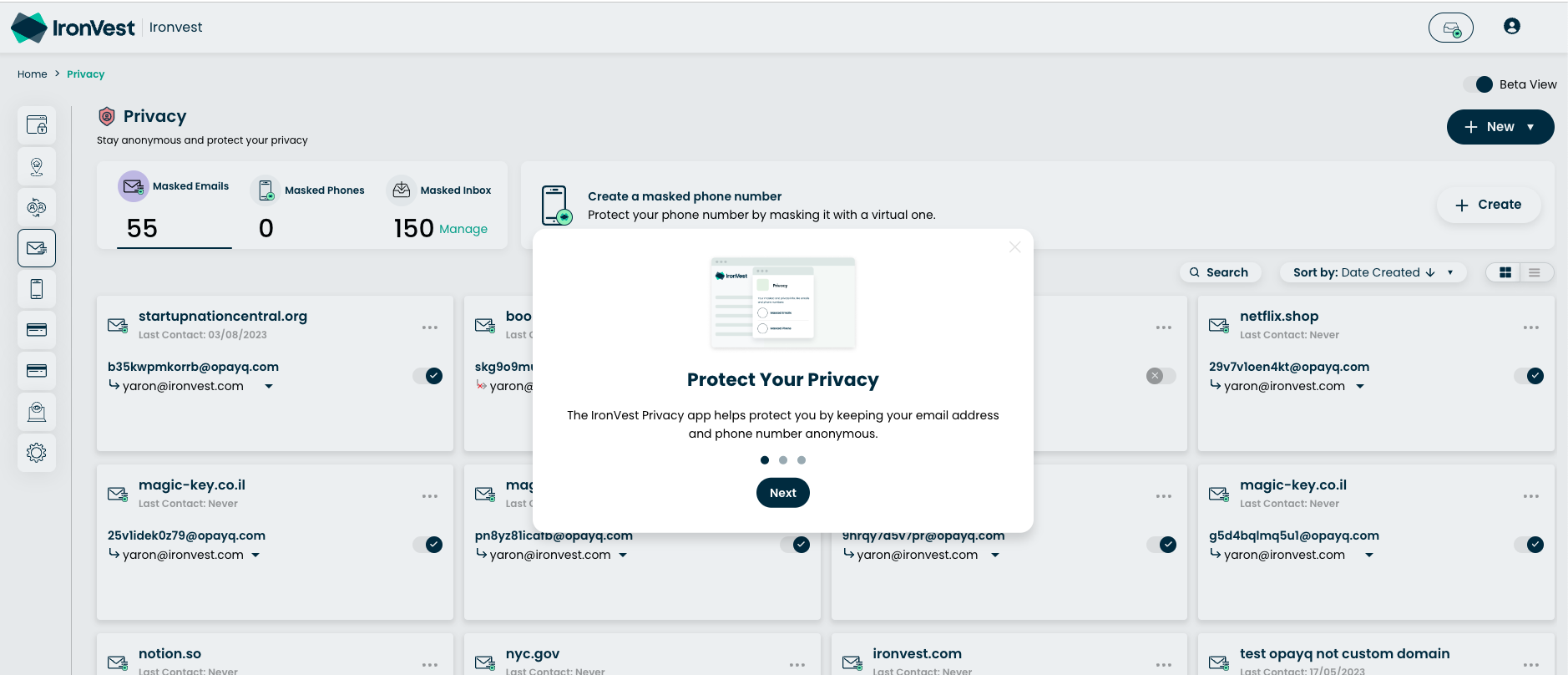Go to Home in breadcrumb
Image resolution: width=1568 pixels, height=675 pixels.
[x=33, y=74]
